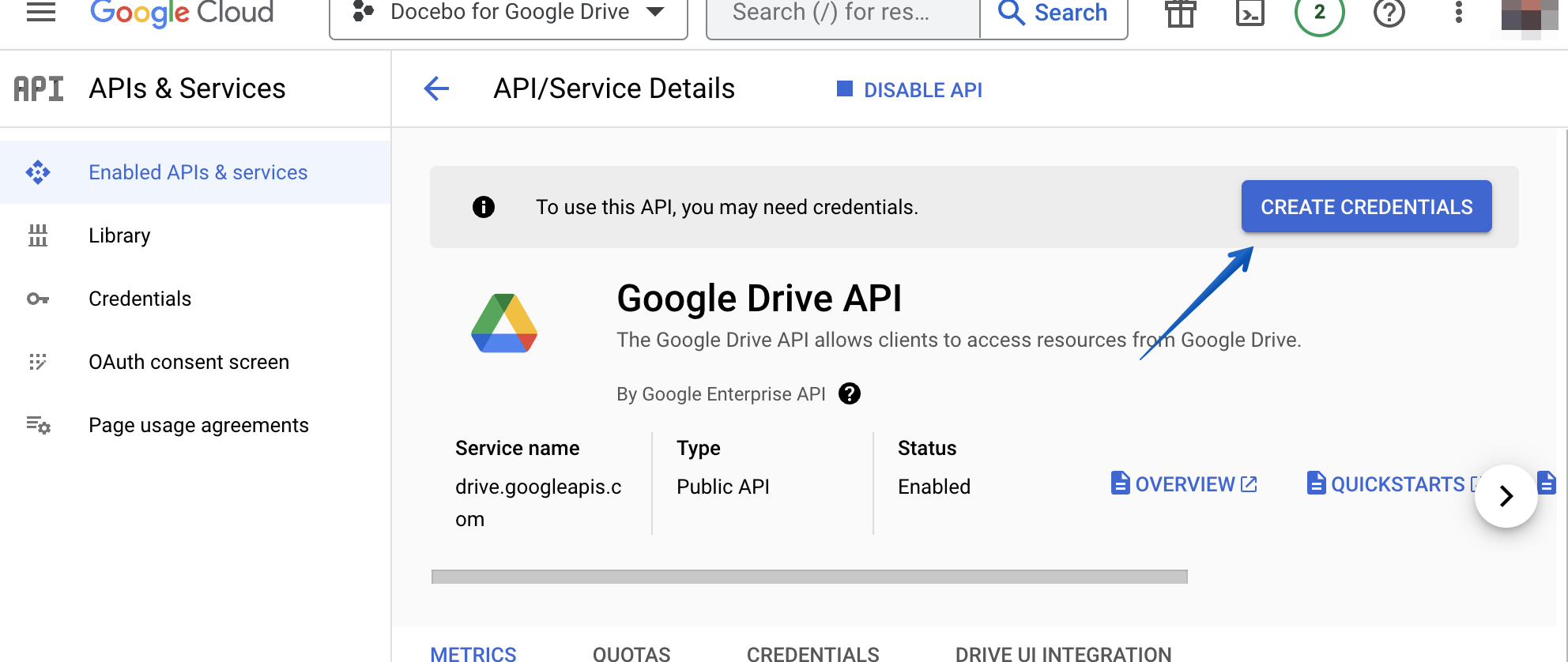This screenshot has width=1568, height=662.
Task: Switch to DRIVE UI INTEGRATION tab
Action: [1064, 653]
